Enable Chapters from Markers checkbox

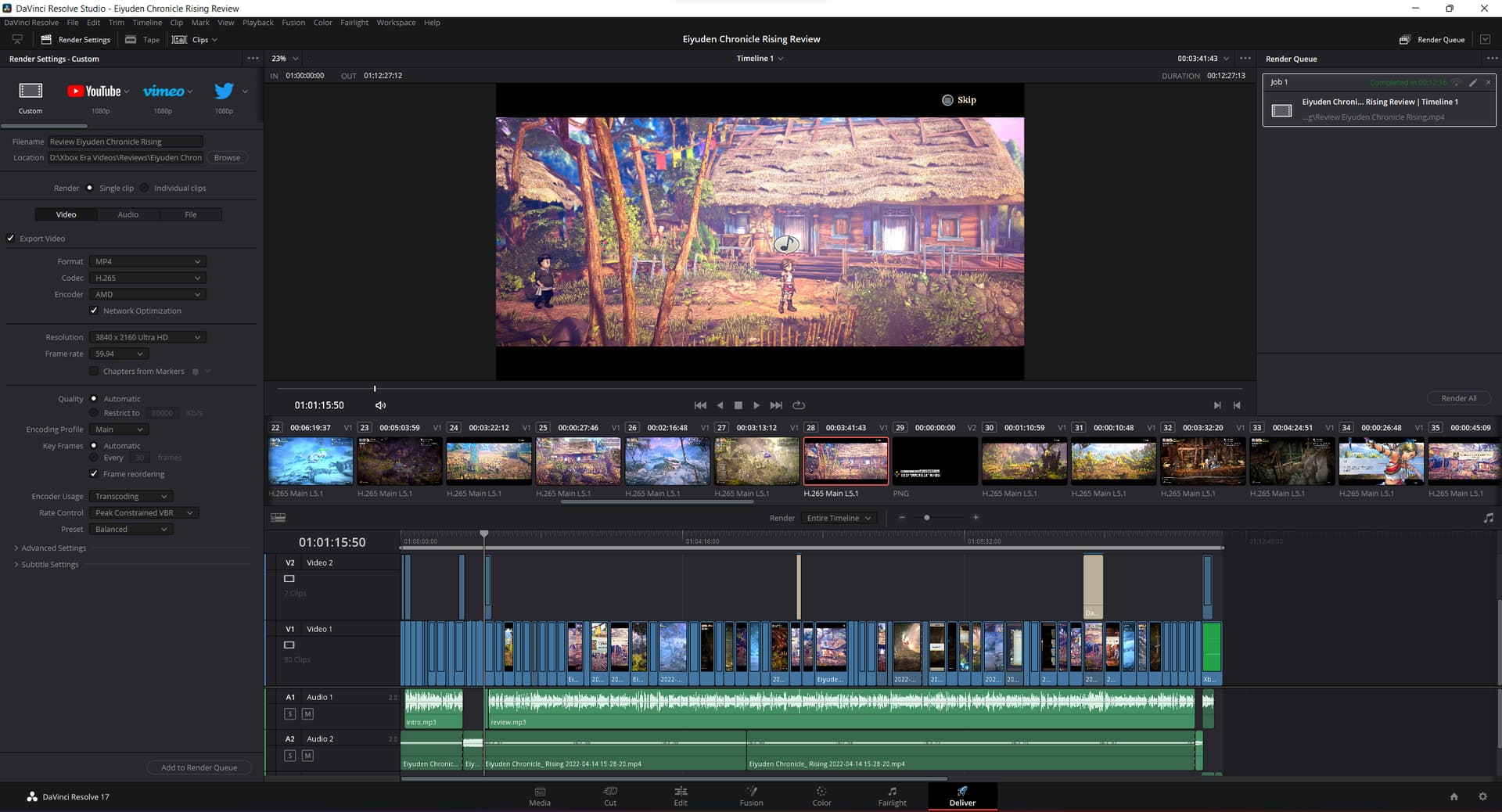pos(94,372)
